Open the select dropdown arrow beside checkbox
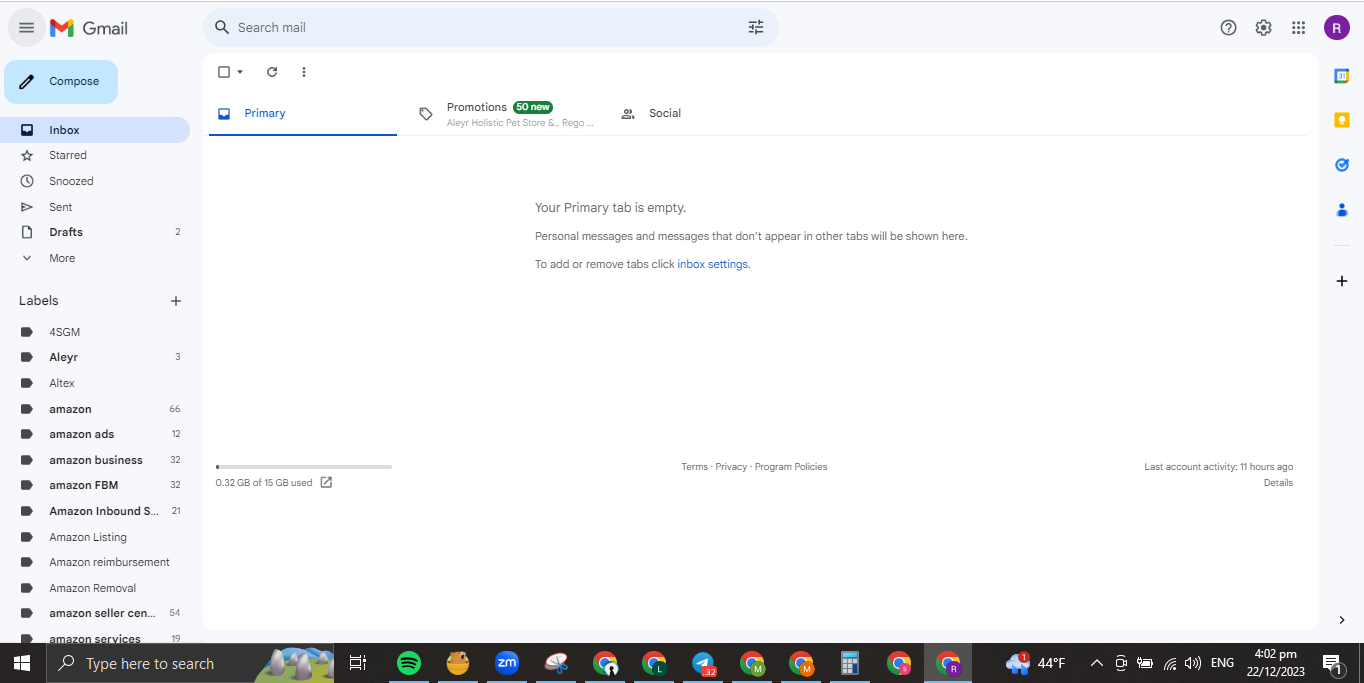This screenshot has height=683, width=1364. tap(240, 72)
